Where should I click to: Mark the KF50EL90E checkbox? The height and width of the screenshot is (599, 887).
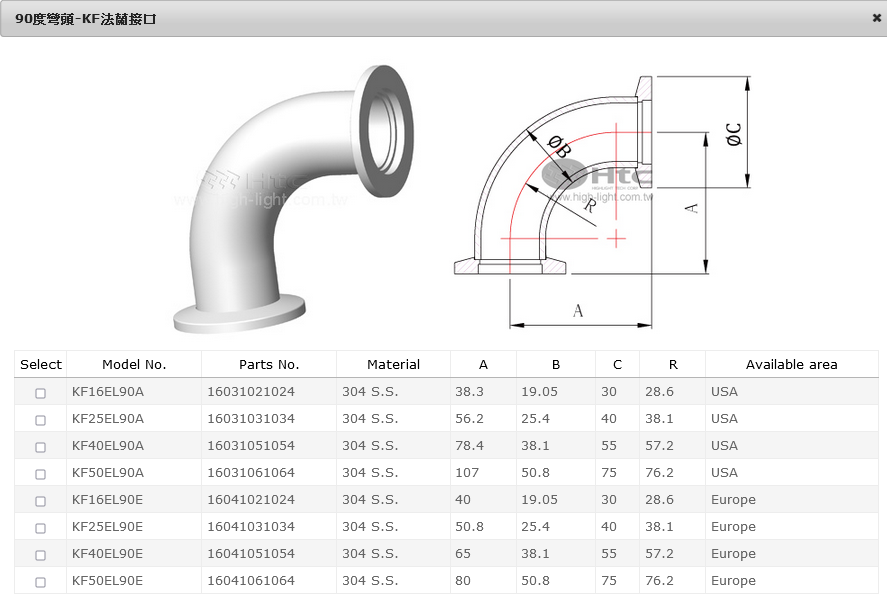[41, 582]
